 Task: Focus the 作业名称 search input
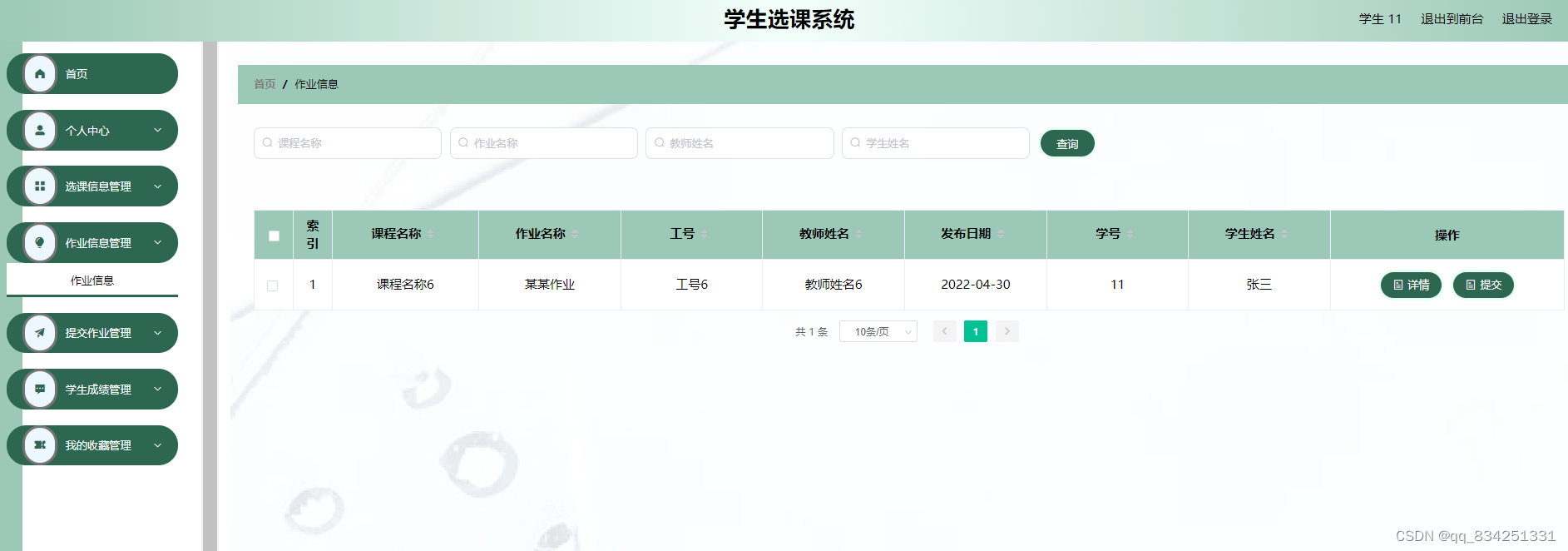(x=544, y=143)
